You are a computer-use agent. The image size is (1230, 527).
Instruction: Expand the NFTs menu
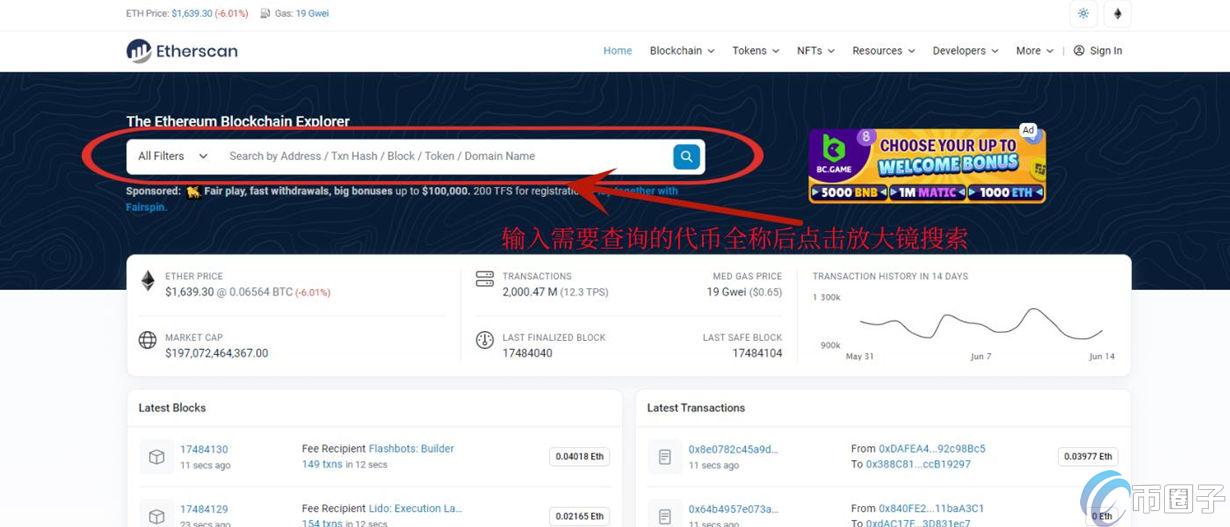click(815, 51)
